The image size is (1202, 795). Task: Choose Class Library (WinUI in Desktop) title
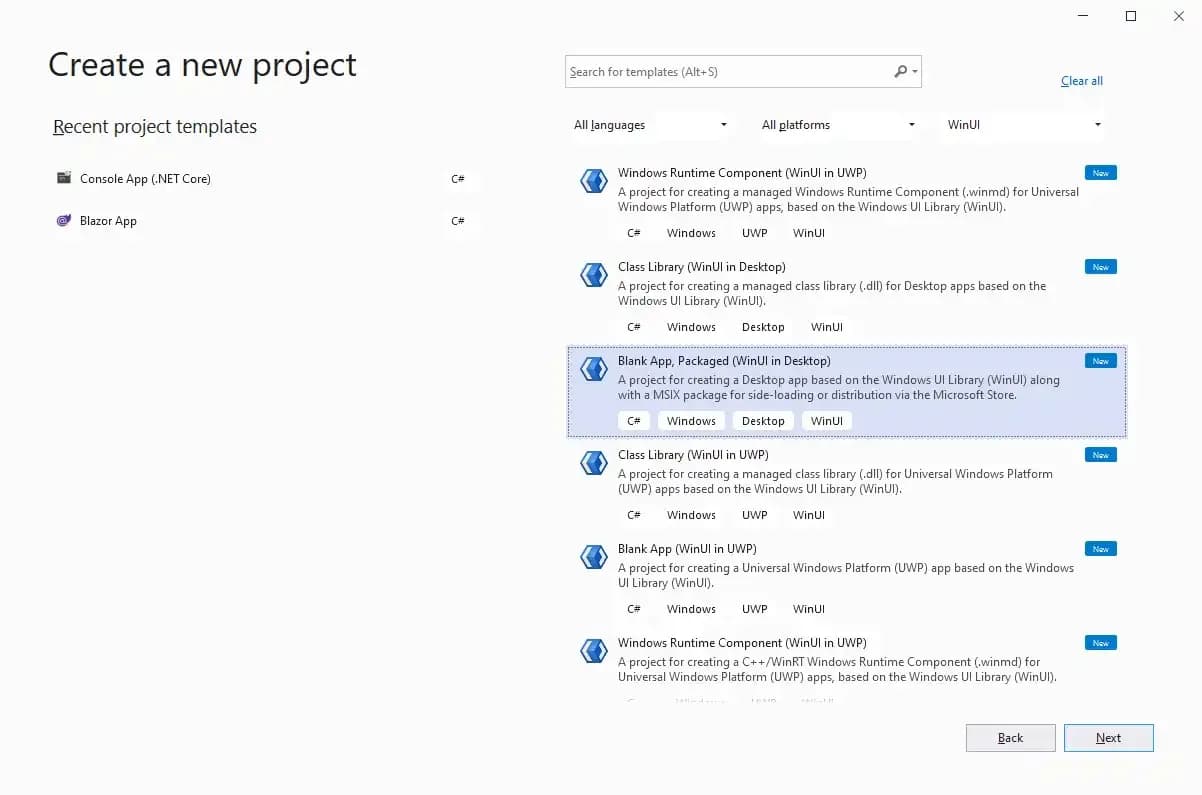coord(701,267)
